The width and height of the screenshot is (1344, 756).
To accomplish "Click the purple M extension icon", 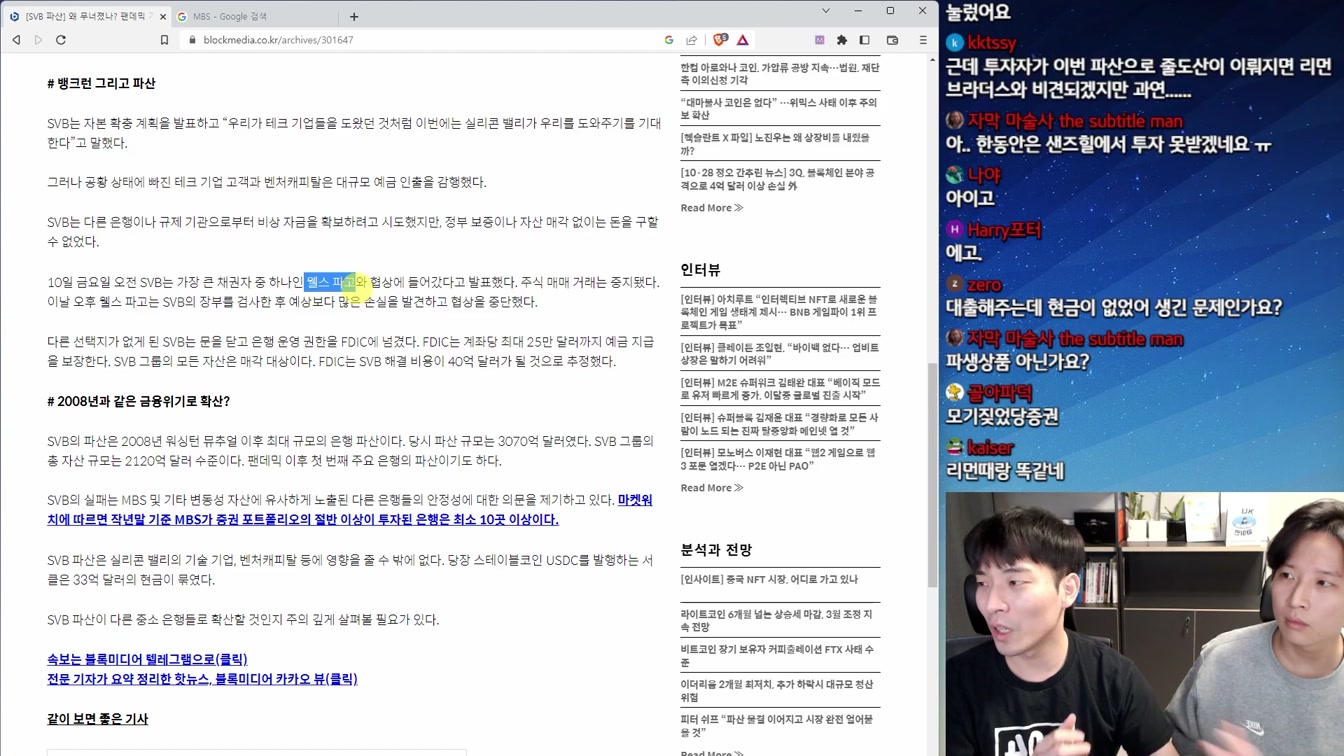I will pyautogui.click(x=819, y=40).
